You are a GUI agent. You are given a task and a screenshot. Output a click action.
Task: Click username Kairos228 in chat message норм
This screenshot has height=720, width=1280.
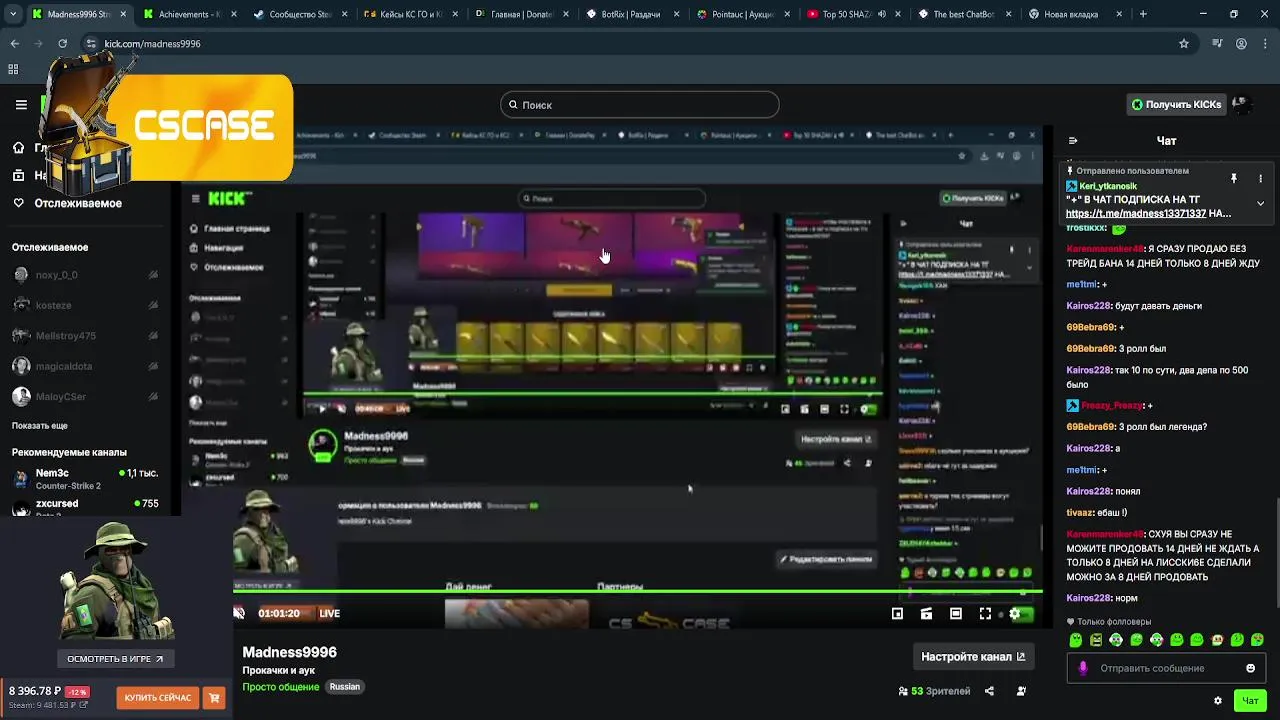point(1088,598)
